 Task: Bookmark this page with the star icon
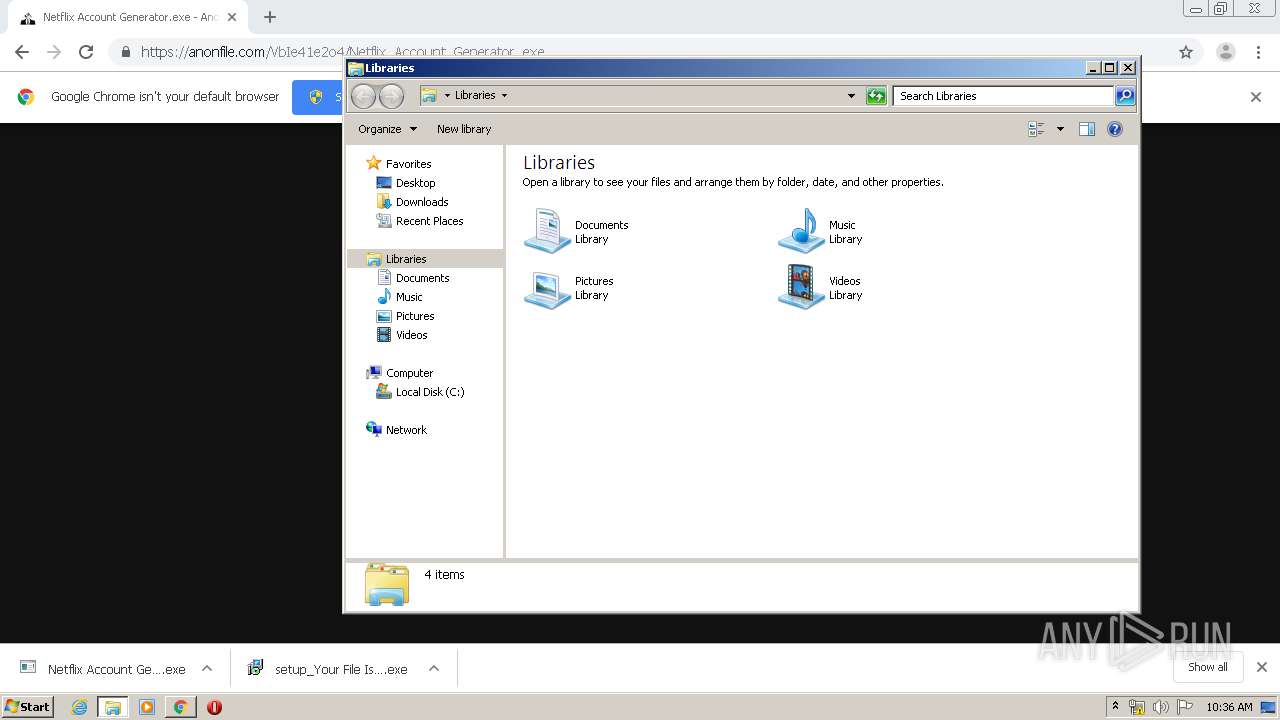pyautogui.click(x=1186, y=52)
